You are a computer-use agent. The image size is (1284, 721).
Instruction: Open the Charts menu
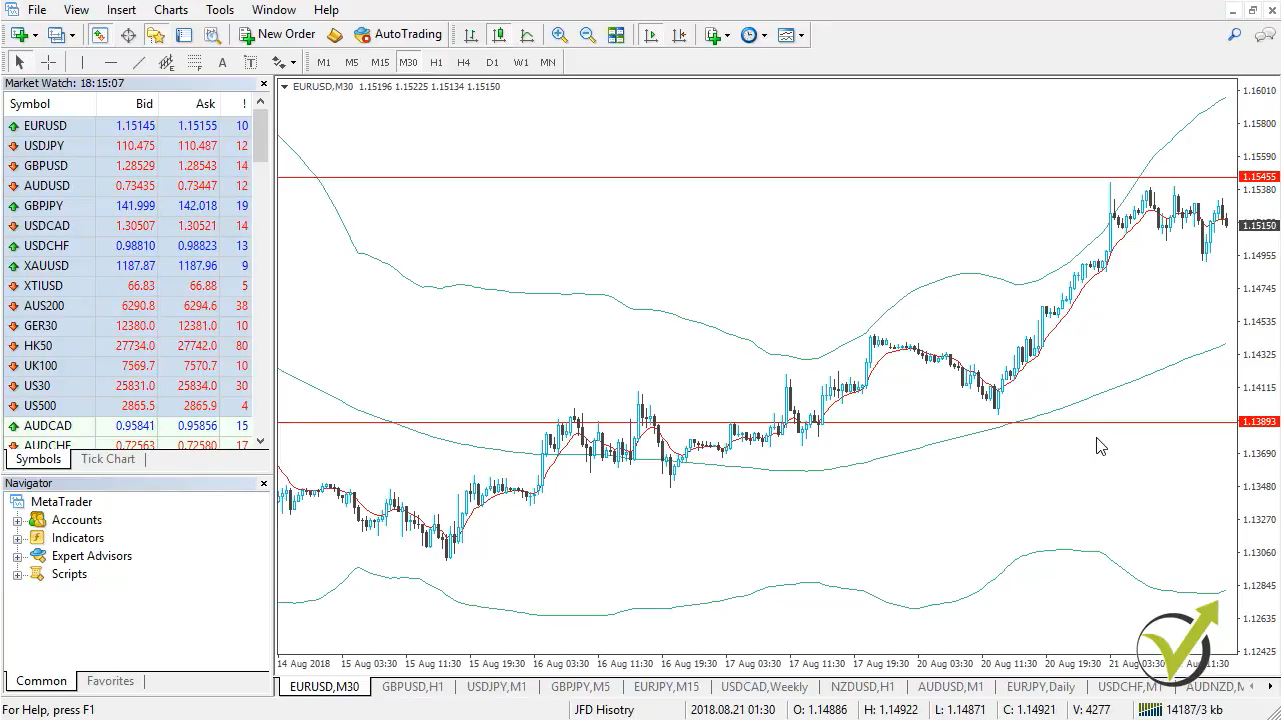[170, 9]
